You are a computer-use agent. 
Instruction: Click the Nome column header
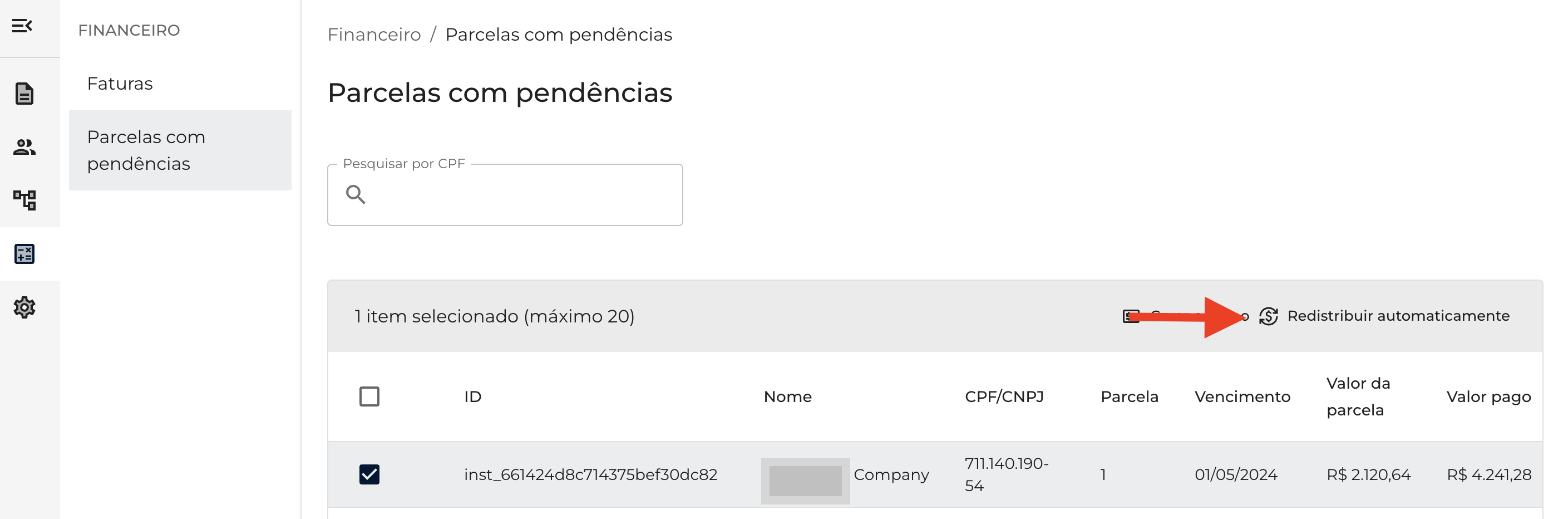[x=787, y=396]
